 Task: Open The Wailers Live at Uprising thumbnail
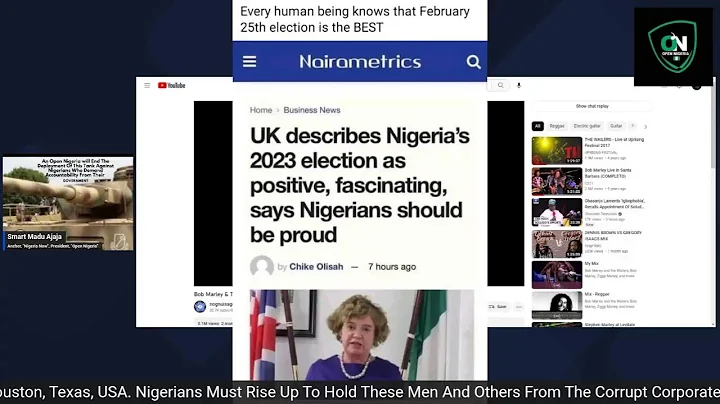click(x=557, y=151)
